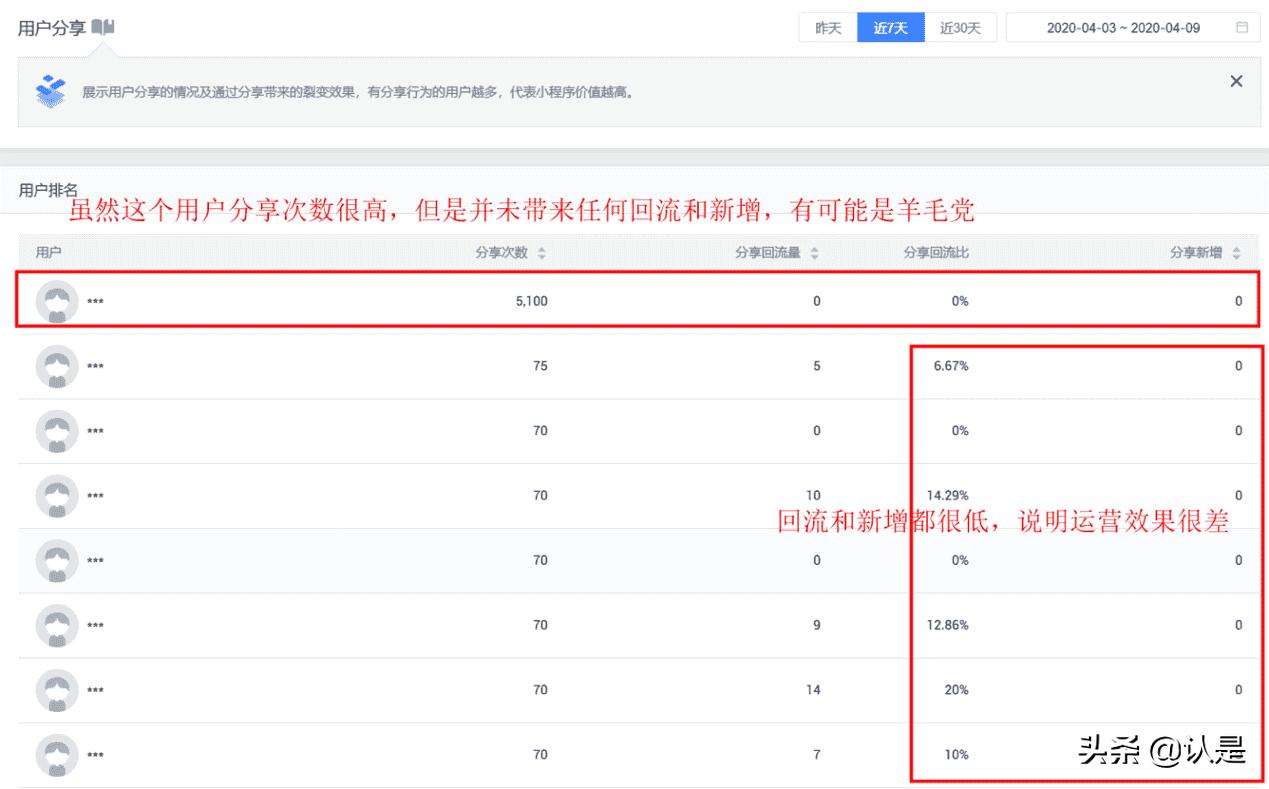Click the sort arrows beside 分享回流量 header
This screenshot has width=1269, height=789.
(x=814, y=253)
